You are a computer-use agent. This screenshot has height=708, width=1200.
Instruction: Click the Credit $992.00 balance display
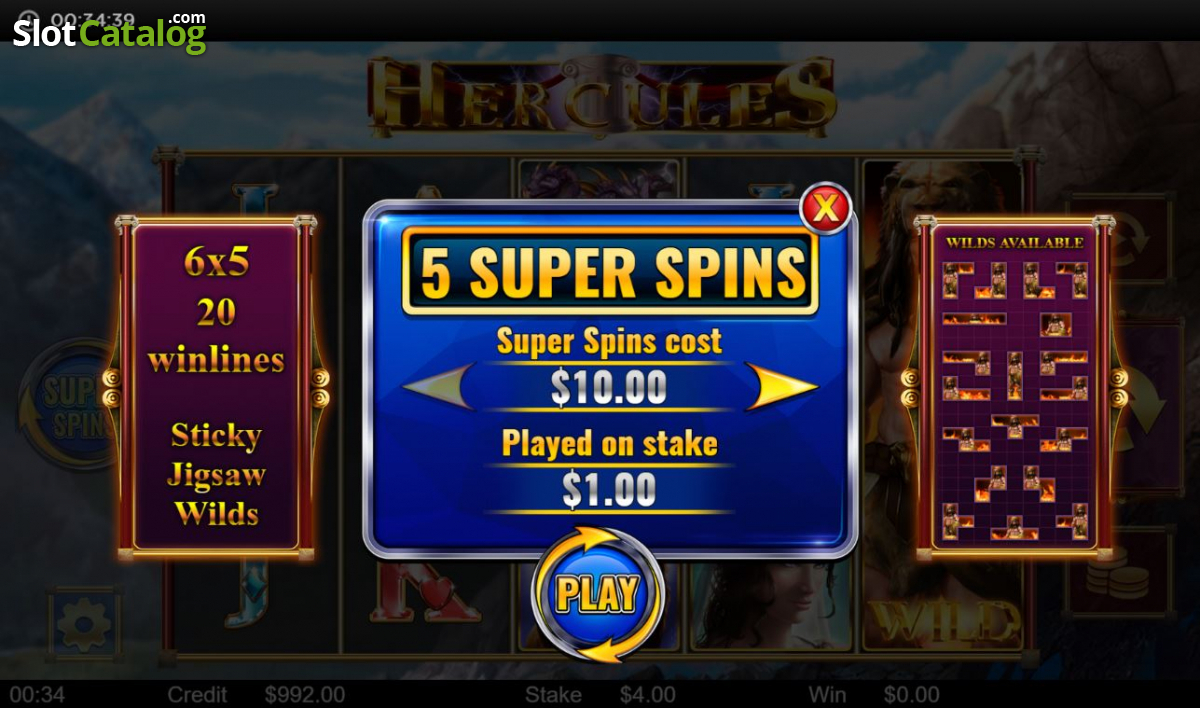point(256,695)
